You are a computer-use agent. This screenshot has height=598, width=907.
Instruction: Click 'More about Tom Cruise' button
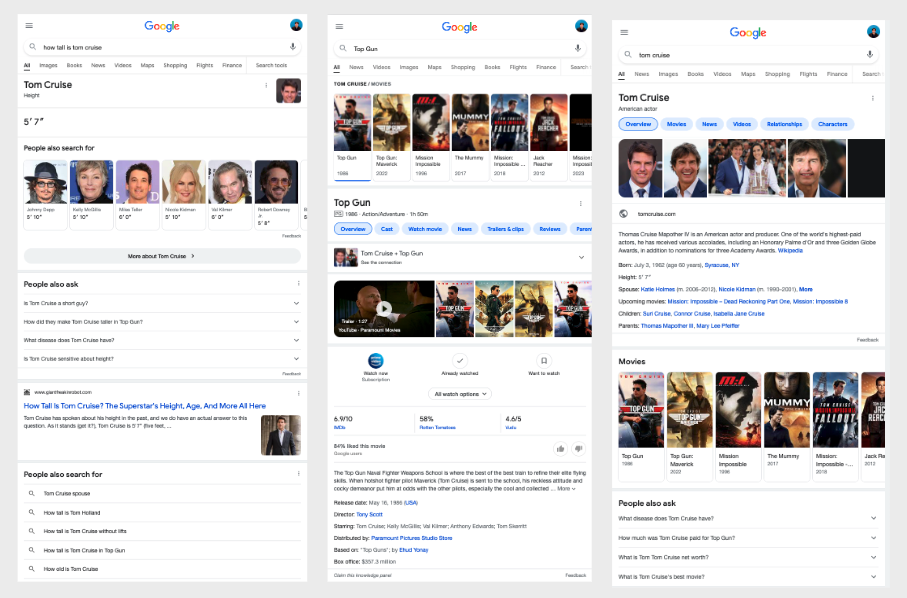(162, 256)
